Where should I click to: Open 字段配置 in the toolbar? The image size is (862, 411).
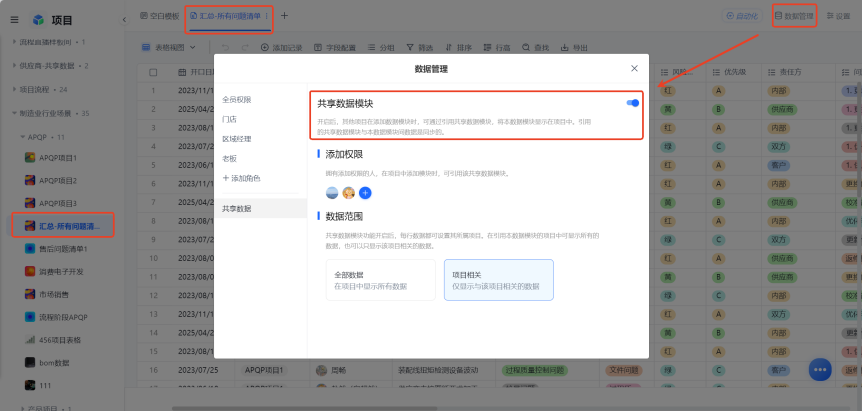coord(335,48)
